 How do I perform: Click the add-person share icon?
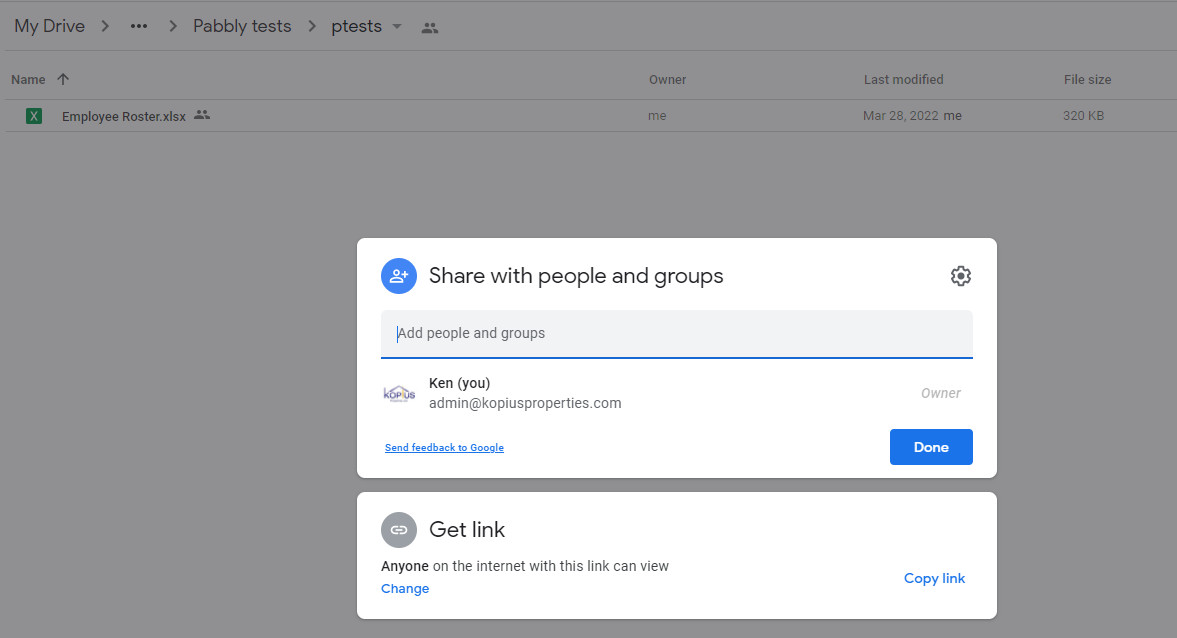[399, 275]
